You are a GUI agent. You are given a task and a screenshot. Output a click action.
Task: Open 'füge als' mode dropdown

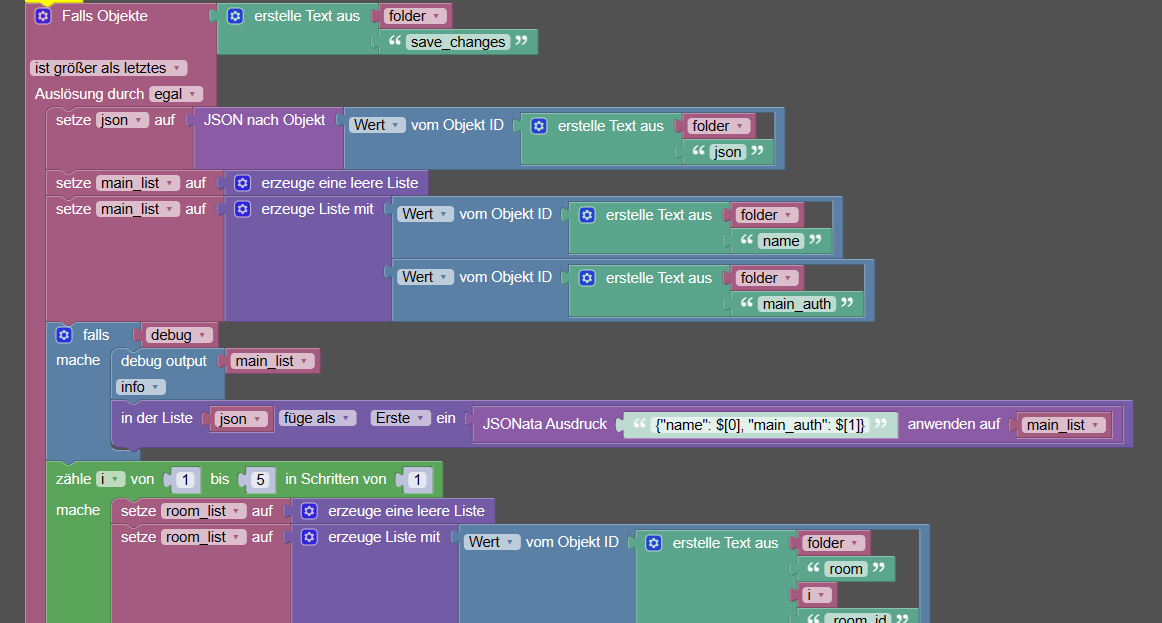pos(317,418)
